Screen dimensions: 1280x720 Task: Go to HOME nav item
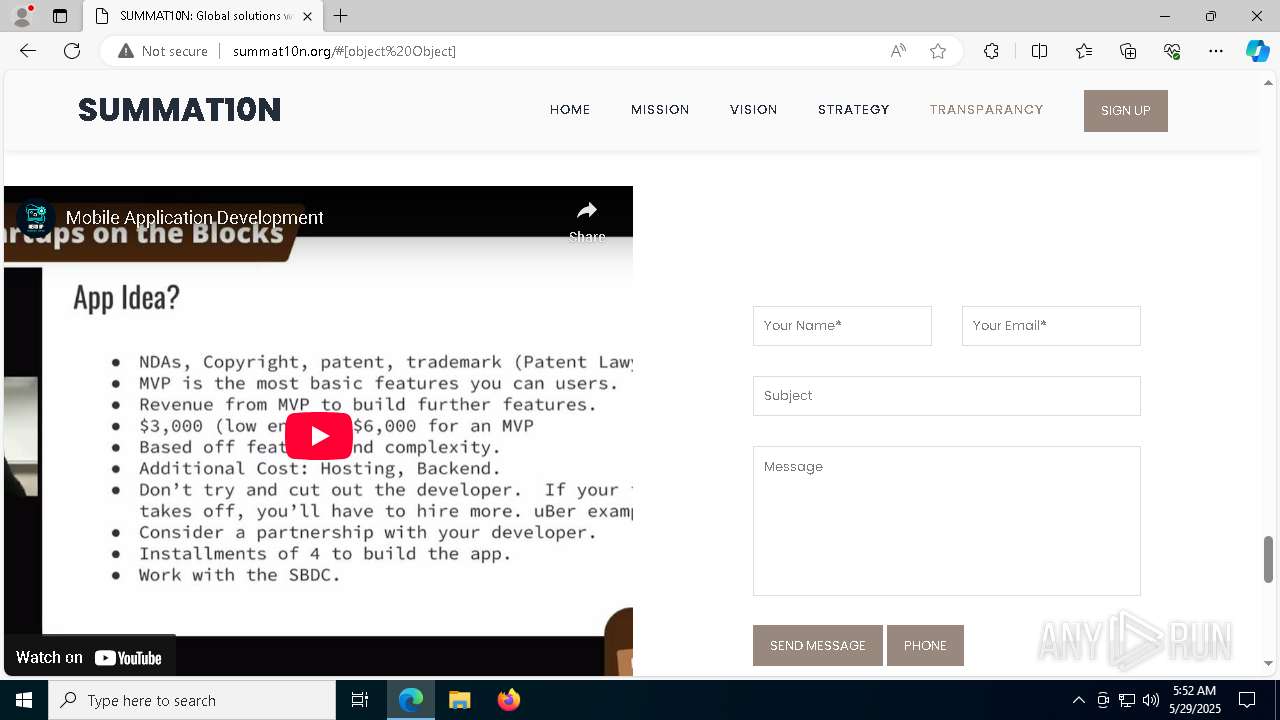[570, 110]
